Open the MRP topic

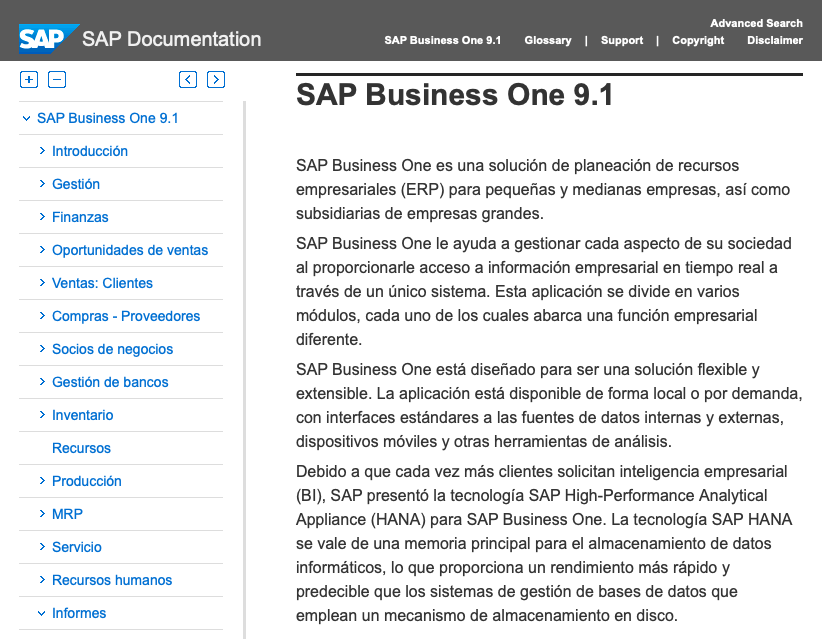[67, 515]
